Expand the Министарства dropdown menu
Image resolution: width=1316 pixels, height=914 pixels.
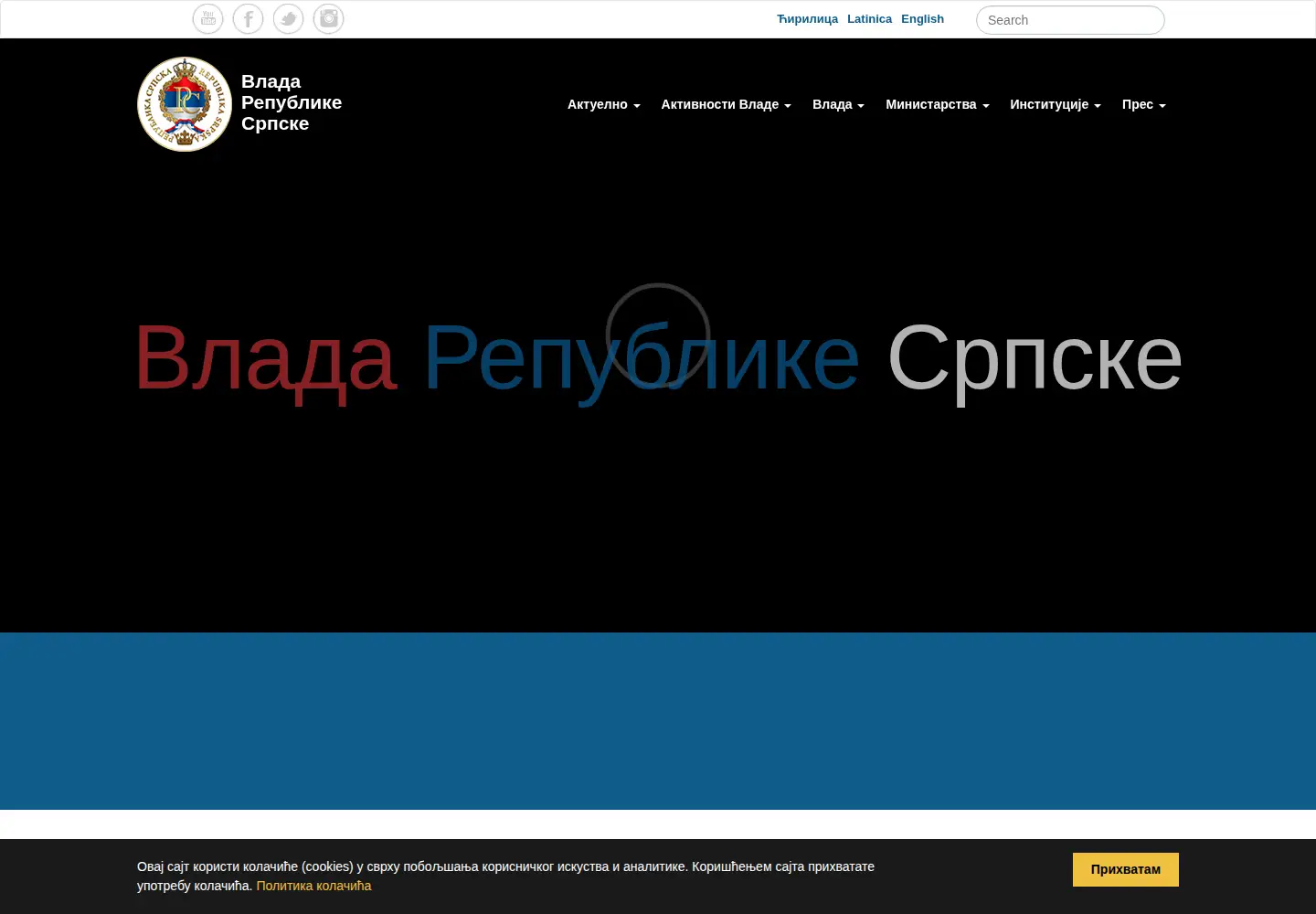(938, 104)
